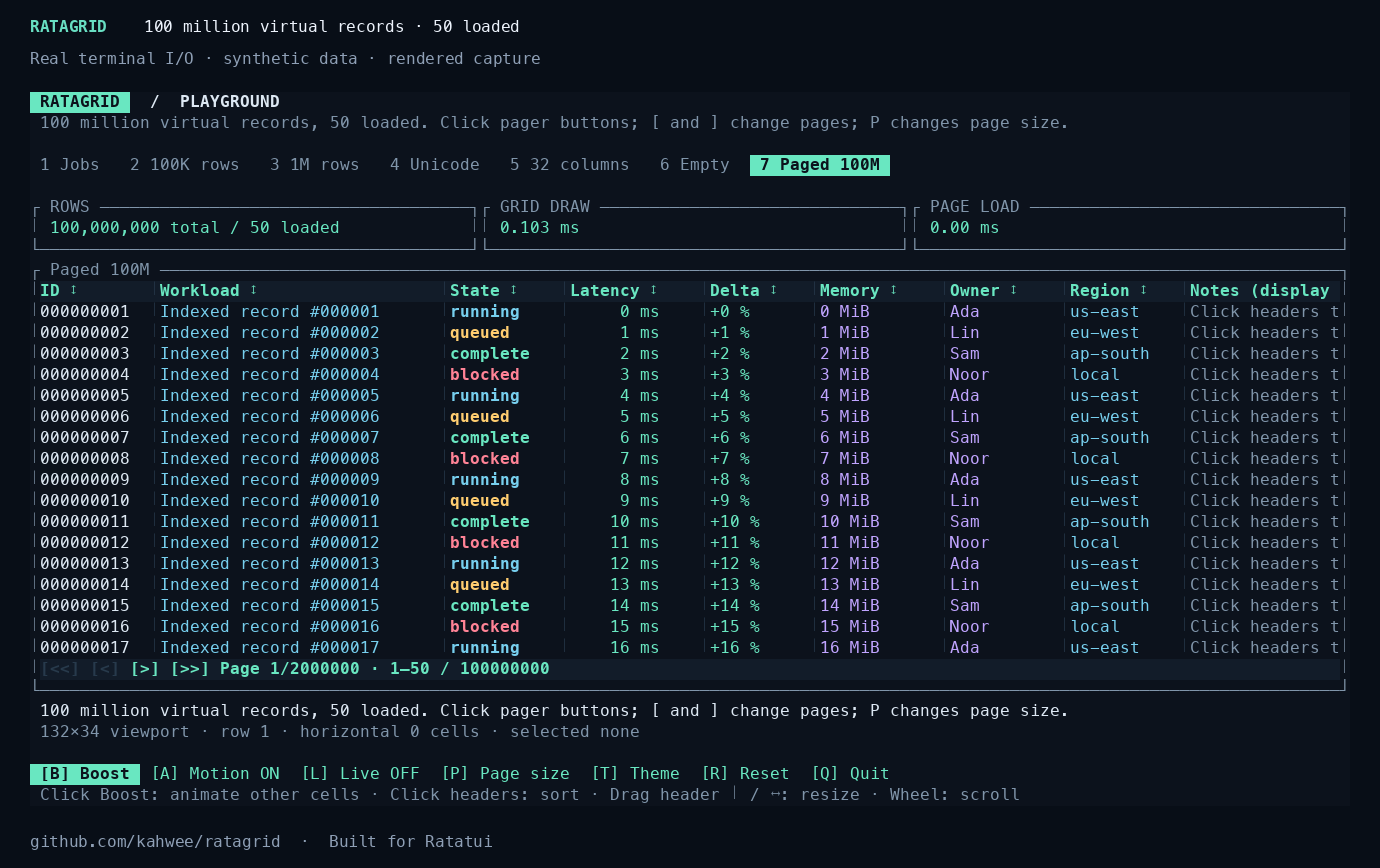
Task: Click the sort arrow beside the Memory header
Action: click(x=894, y=290)
